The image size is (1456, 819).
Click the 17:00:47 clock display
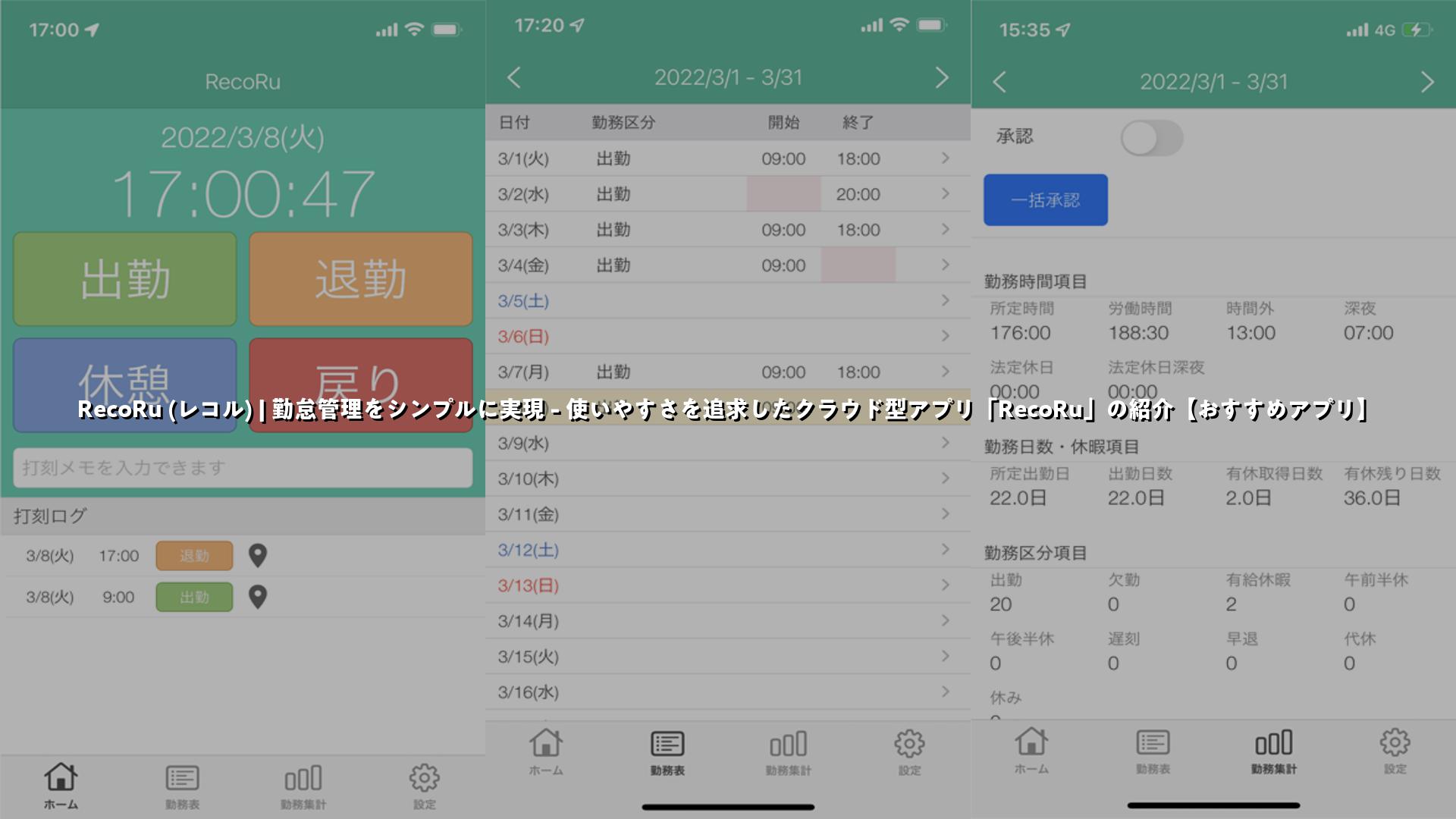pos(243,194)
